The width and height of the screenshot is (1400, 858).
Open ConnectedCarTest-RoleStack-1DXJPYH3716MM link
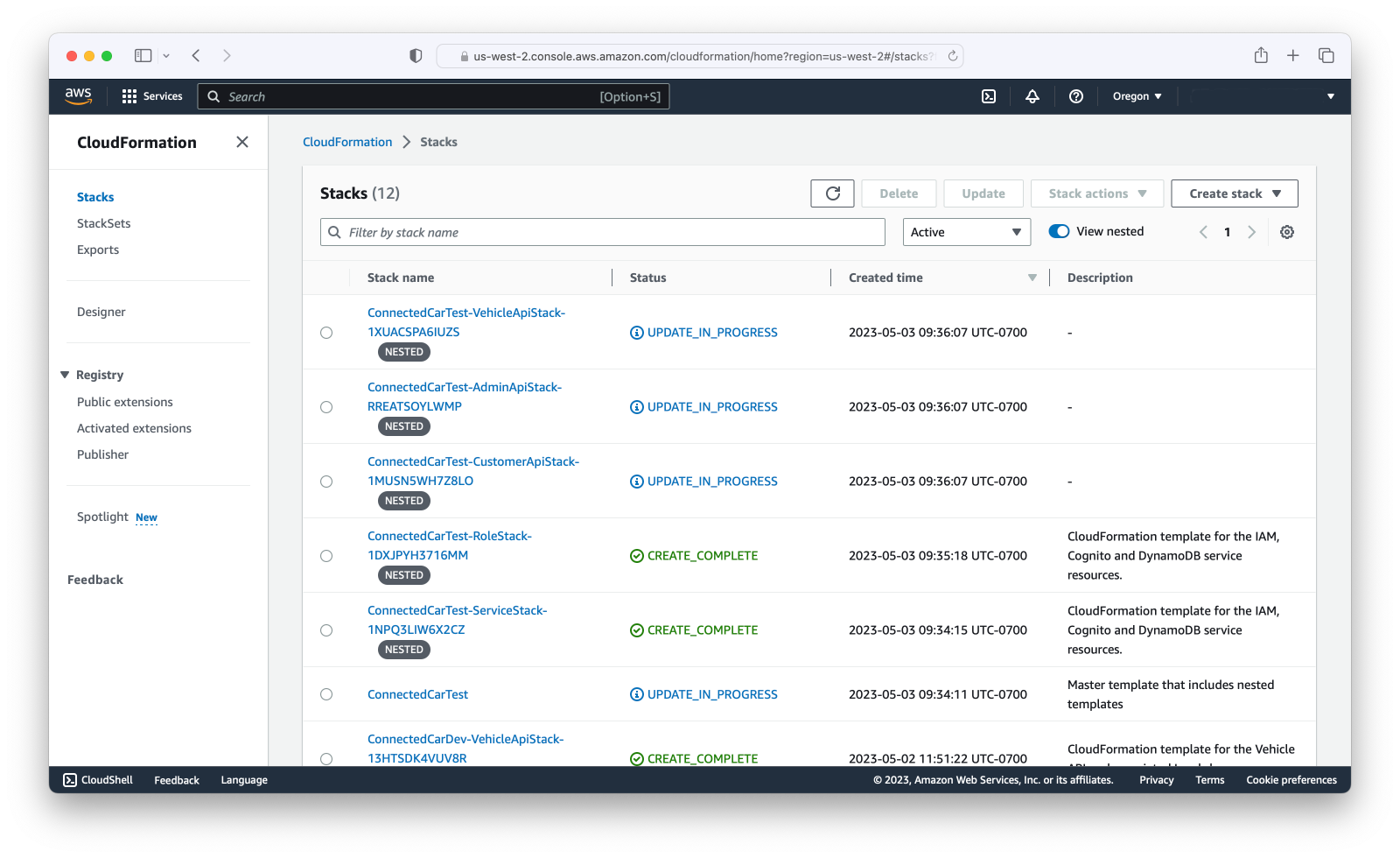[450, 545]
